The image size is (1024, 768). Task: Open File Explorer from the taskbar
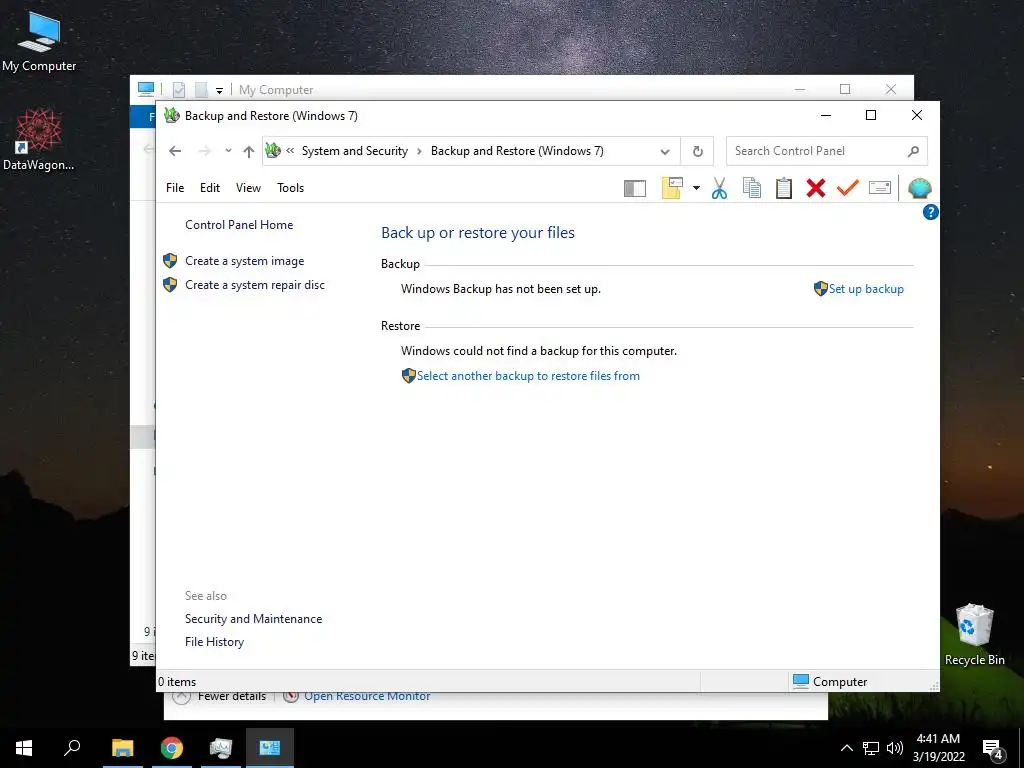click(123, 748)
